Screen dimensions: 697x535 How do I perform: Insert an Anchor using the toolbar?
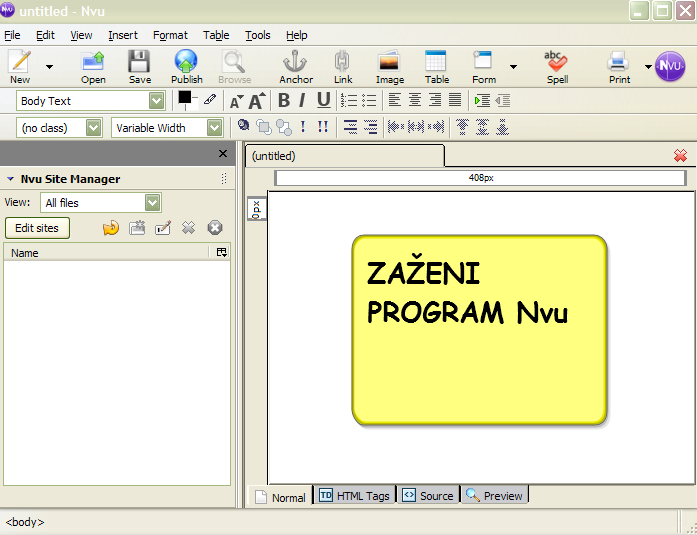[295, 66]
